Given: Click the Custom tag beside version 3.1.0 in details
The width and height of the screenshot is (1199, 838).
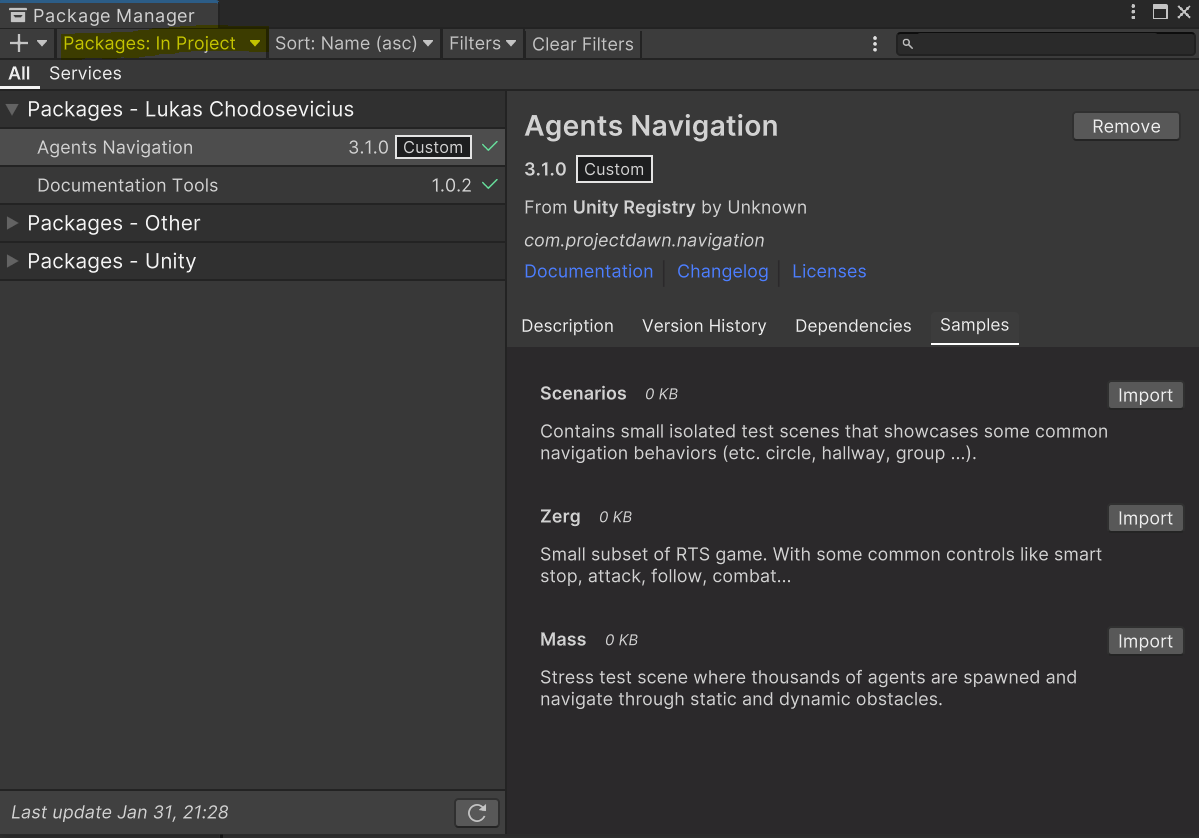Looking at the screenshot, I should [x=614, y=169].
